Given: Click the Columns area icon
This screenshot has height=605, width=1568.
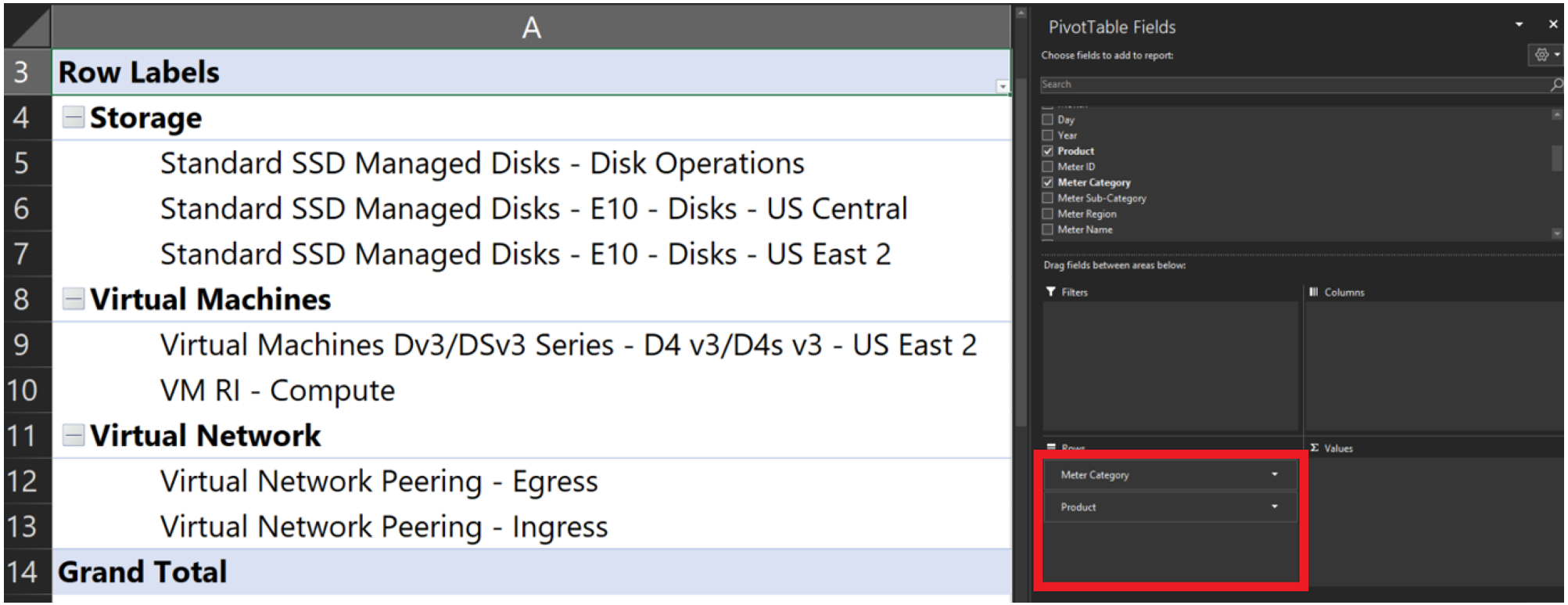Looking at the screenshot, I should click(1314, 292).
